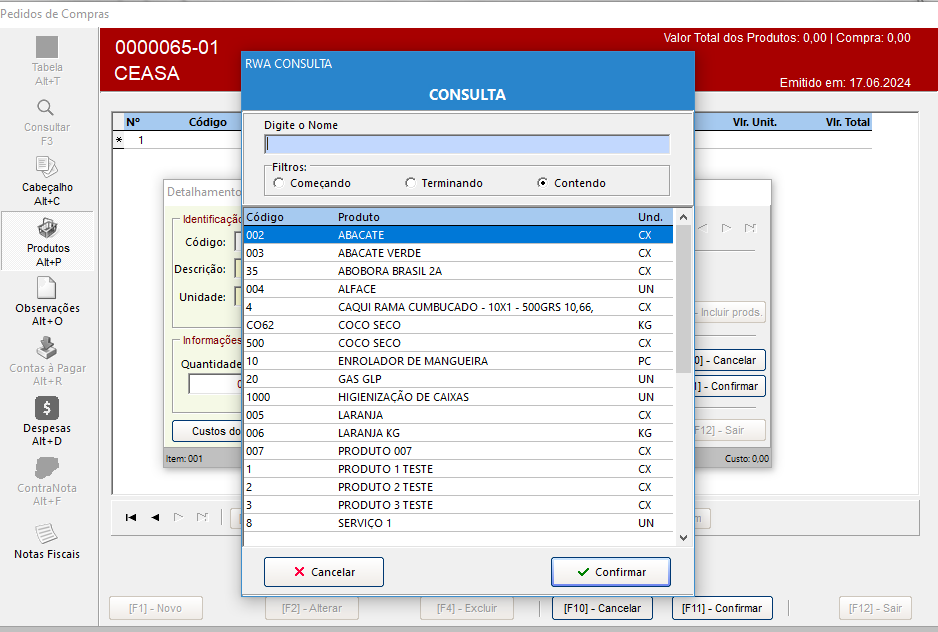Select the Começando filter option
Image resolution: width=938 pixels, height=632 pixels.
[312, 183]
